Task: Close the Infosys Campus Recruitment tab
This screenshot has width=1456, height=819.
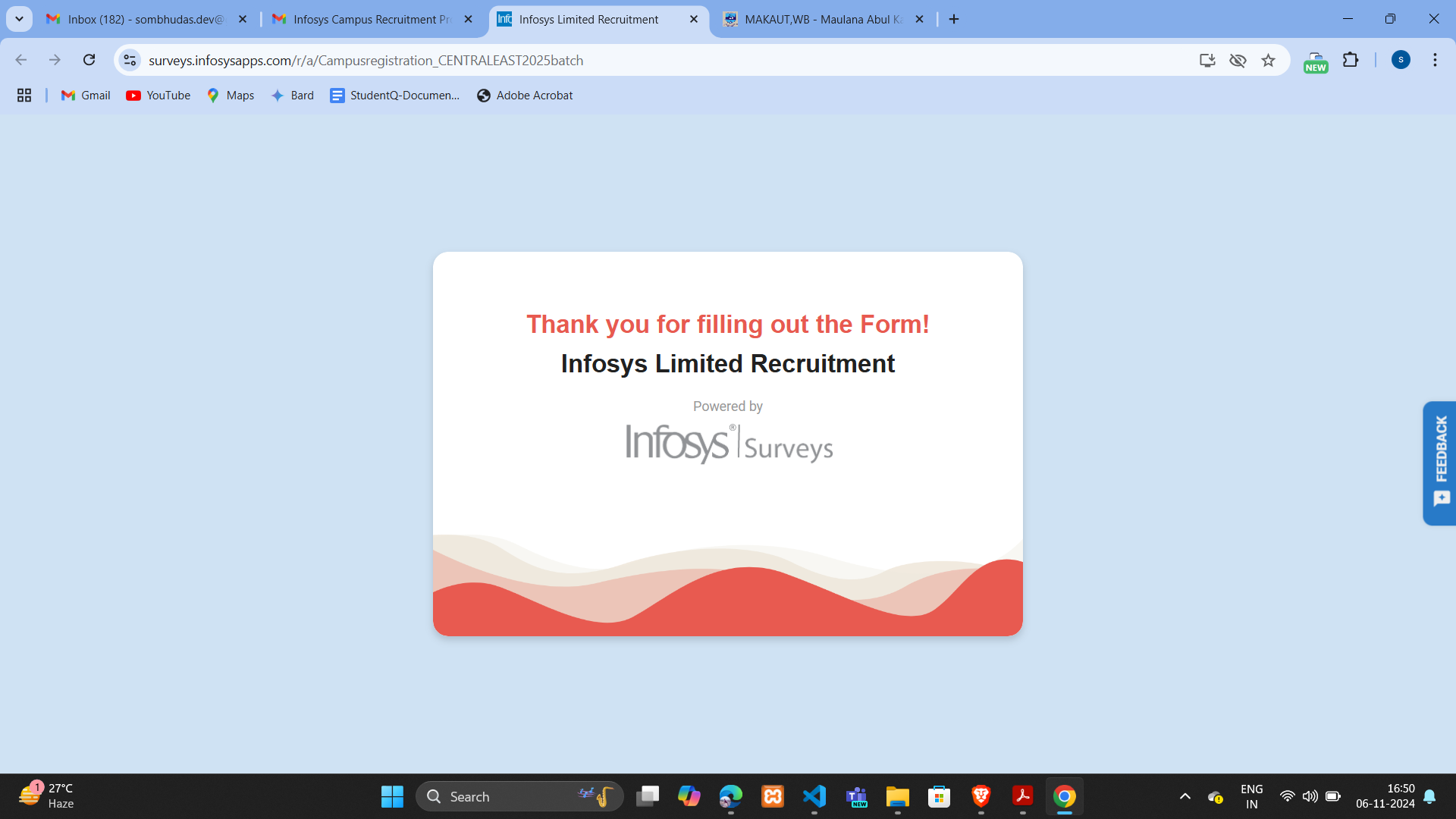Action: [x=468, y=19]
